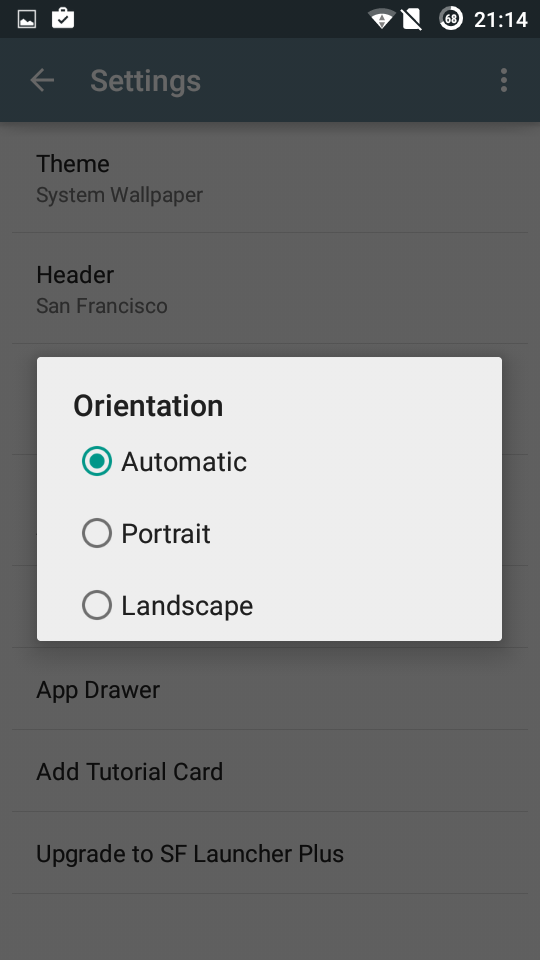540x960 pixels.
Task: Tap the no-SIM card status icon
Action: (x=411, y=19)
